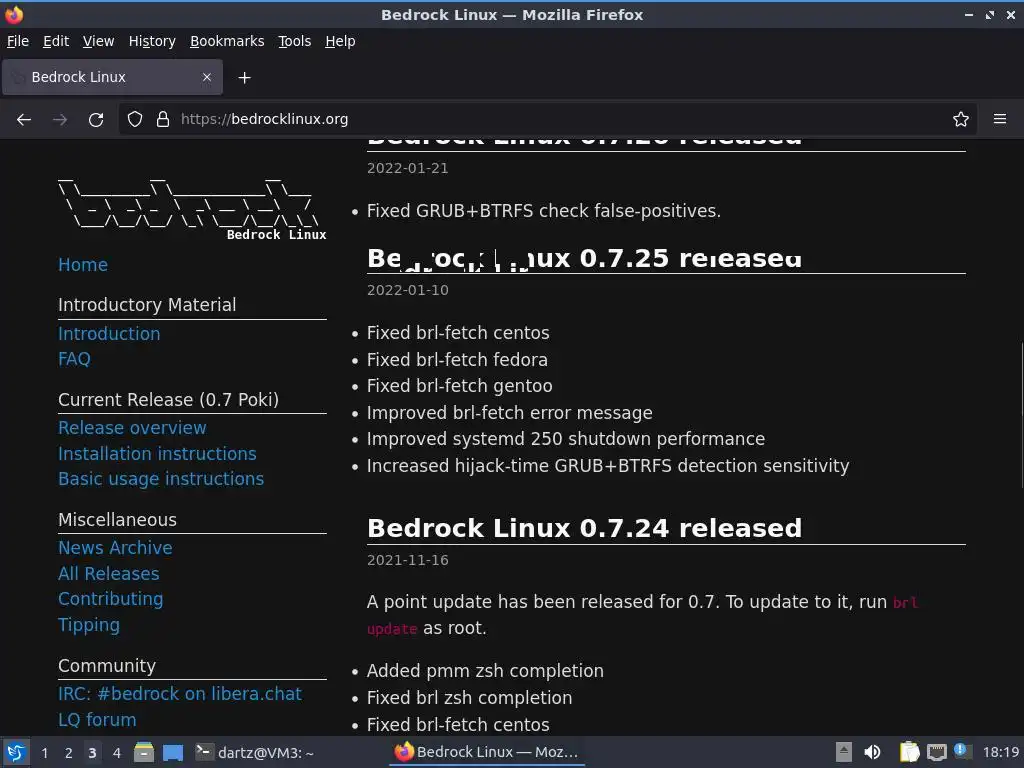Screen dimensions: 1024x768
Task: Open the Help menu
Action: 340,41
